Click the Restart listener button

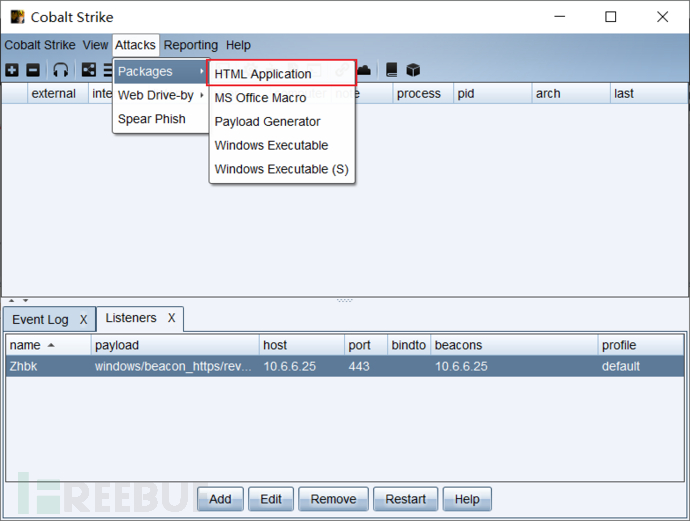coord(405,499)
